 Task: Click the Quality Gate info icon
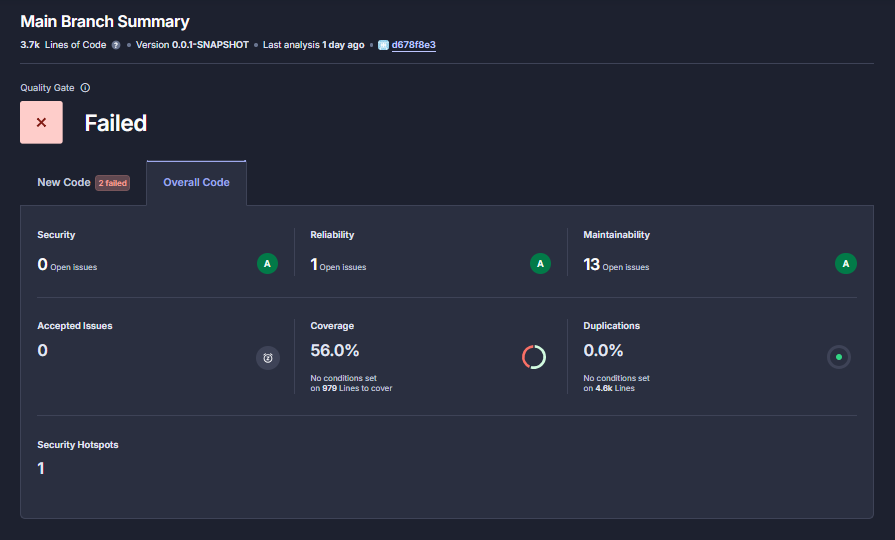85,88
